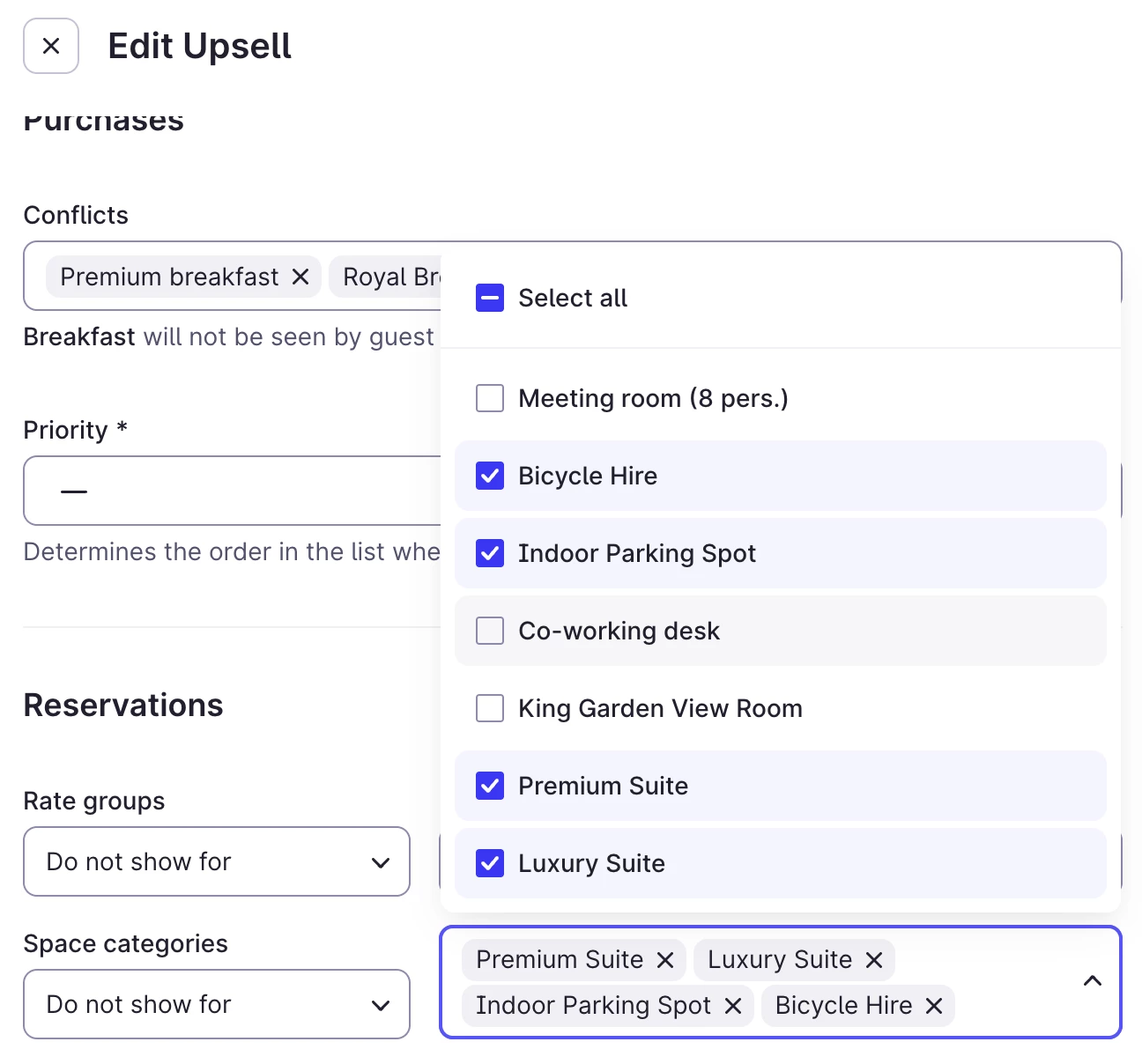Check the King Garden View Room option
1142x1064 pixels.
(x=490, y=708)
